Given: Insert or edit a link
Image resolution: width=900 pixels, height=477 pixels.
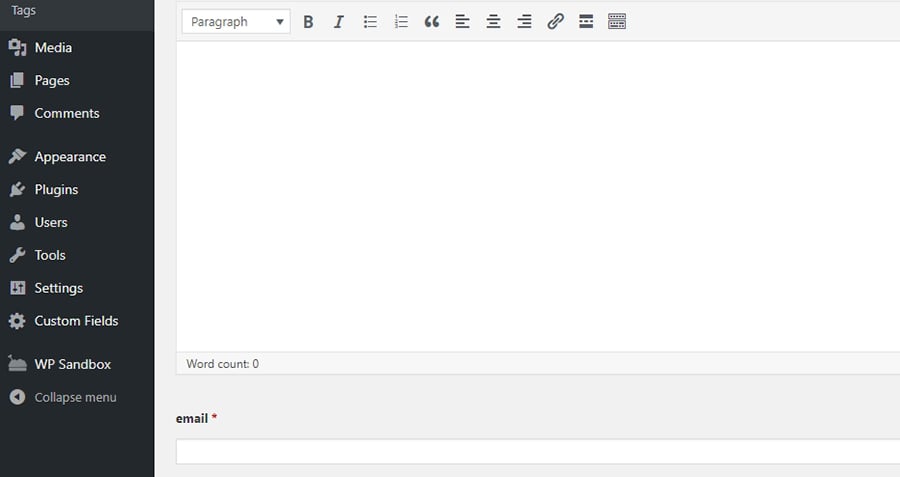Looking at the screenshot, I should (555, 22).
